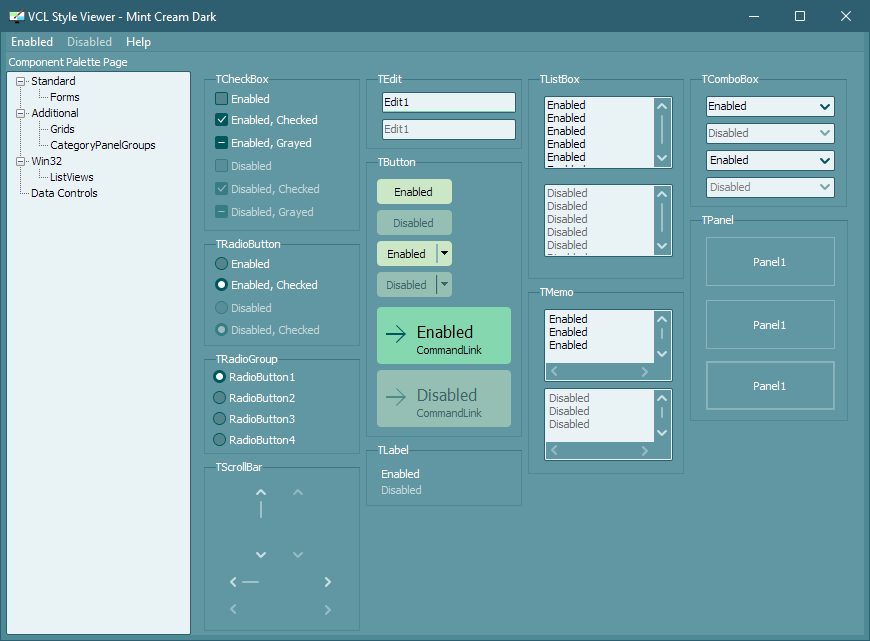The image size is (870, 641).
Task: Click the Disabled CommandLink button
Action: pos(444,398)
